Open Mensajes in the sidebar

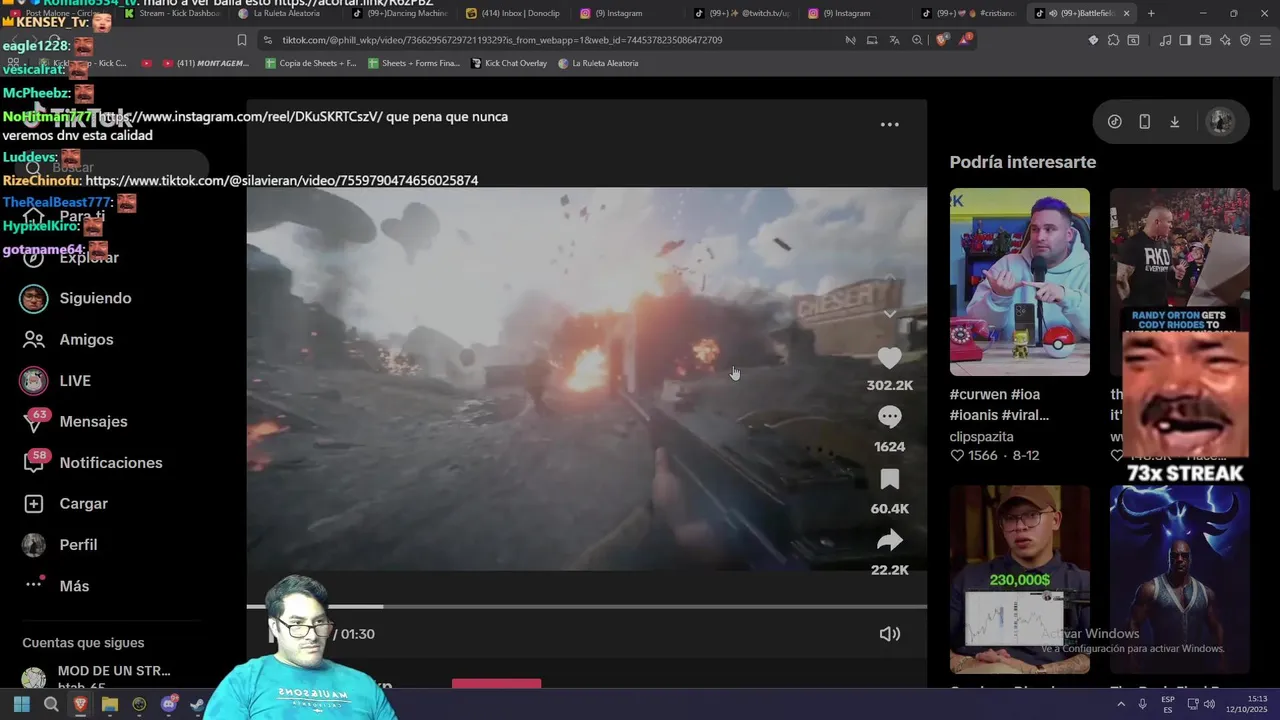click(93, 421)
